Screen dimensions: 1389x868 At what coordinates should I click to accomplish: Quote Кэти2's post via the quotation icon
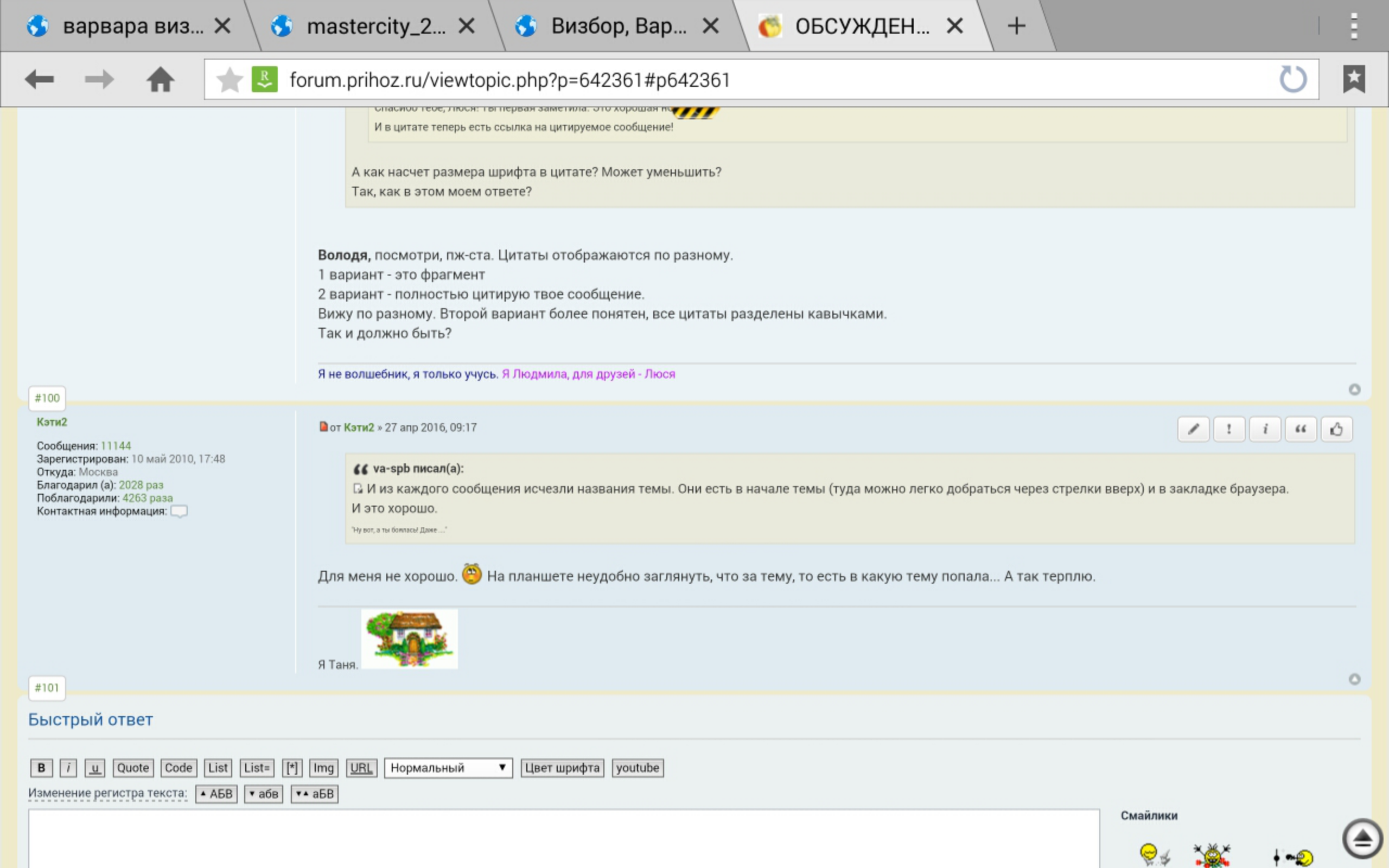[1300, 429]
